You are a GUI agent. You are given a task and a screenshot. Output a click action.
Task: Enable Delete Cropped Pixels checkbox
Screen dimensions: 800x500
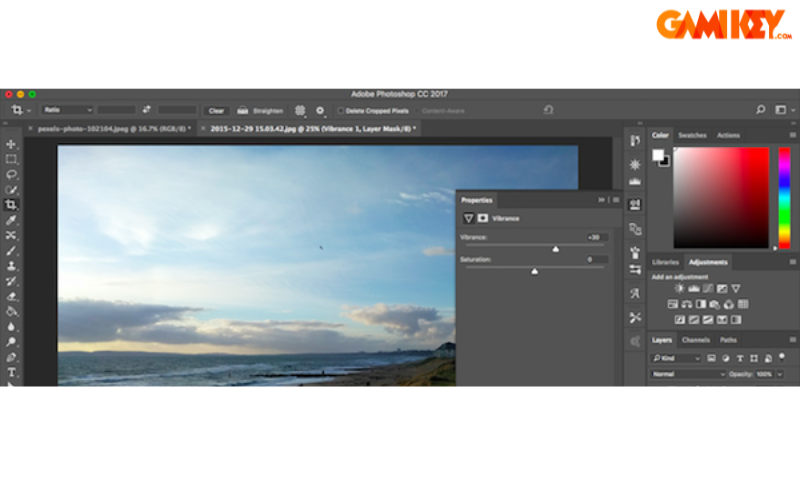click(340, 111)
